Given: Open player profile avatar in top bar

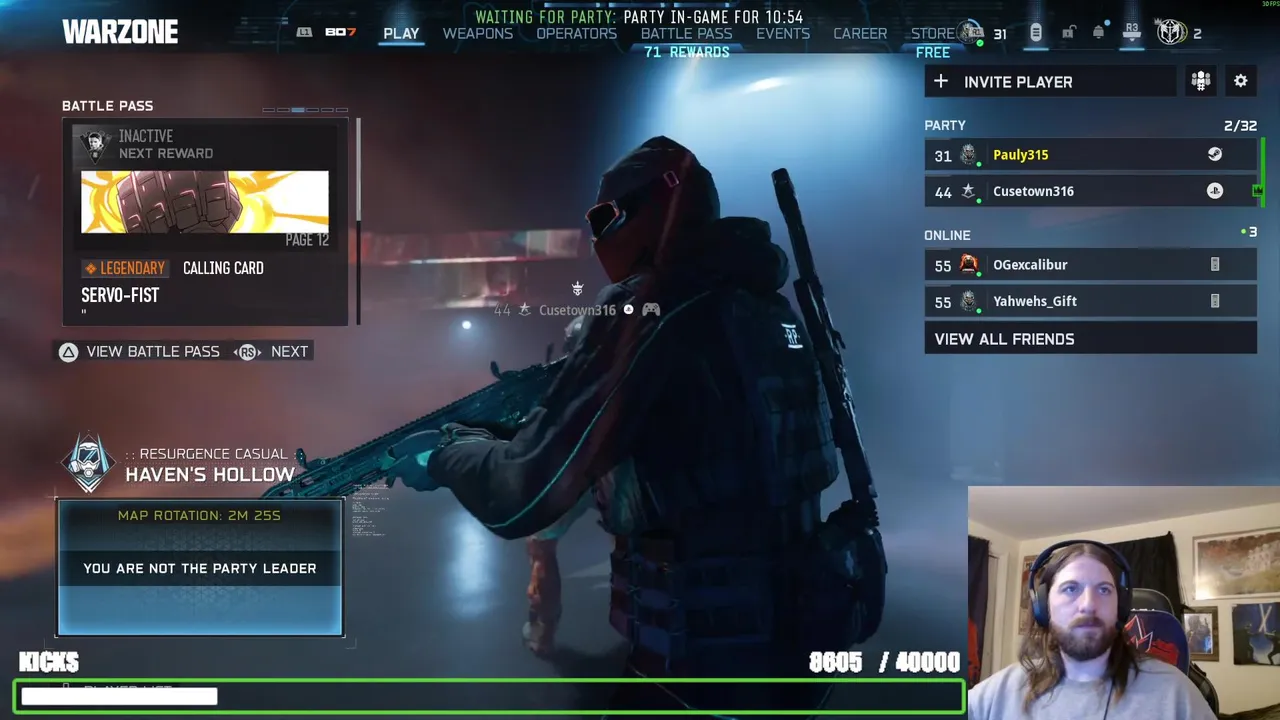Looking at the screenshot, I should (x=970, y=33).
